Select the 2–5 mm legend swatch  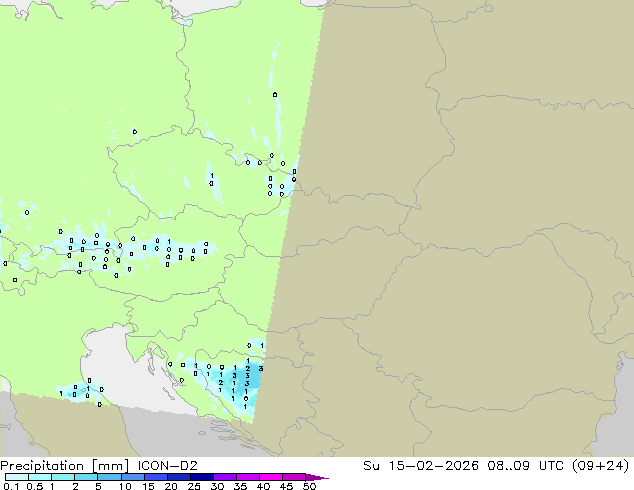tap(86, 477)
